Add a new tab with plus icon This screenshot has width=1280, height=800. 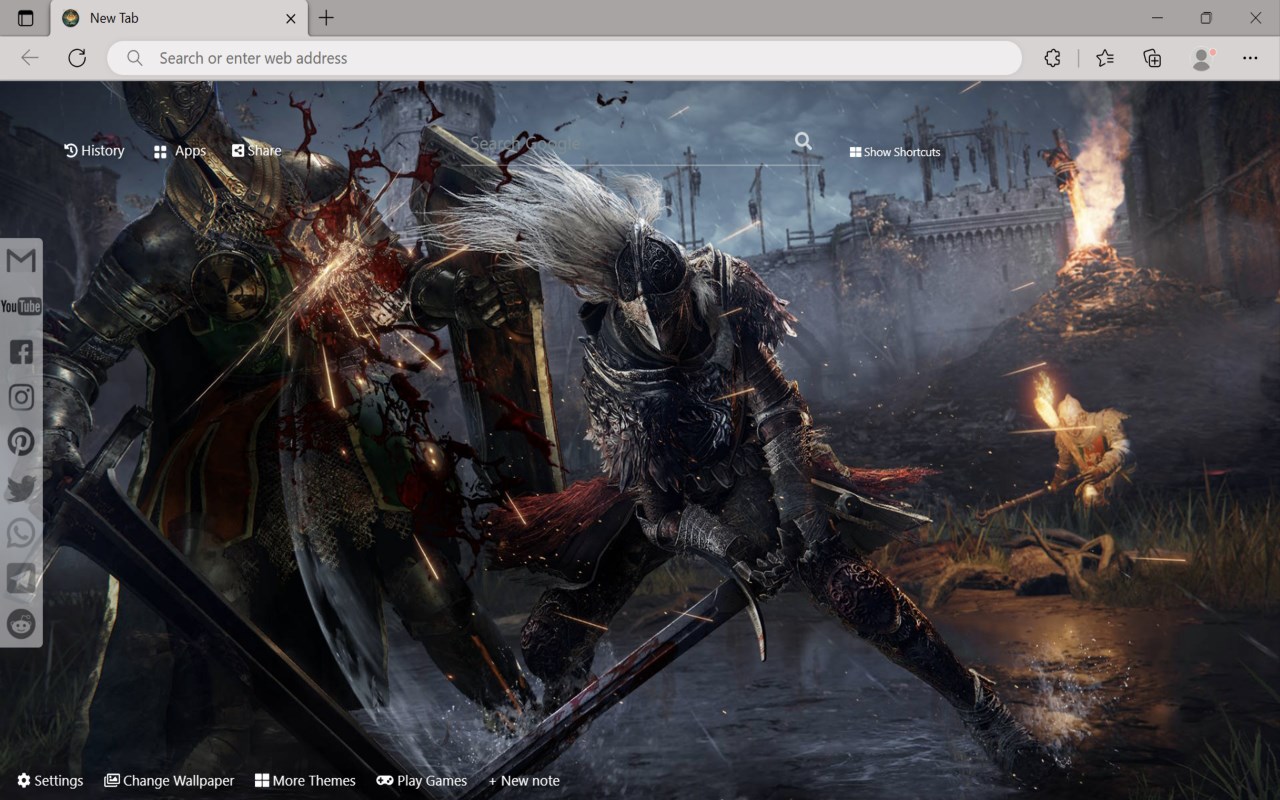tap(326, 18)
